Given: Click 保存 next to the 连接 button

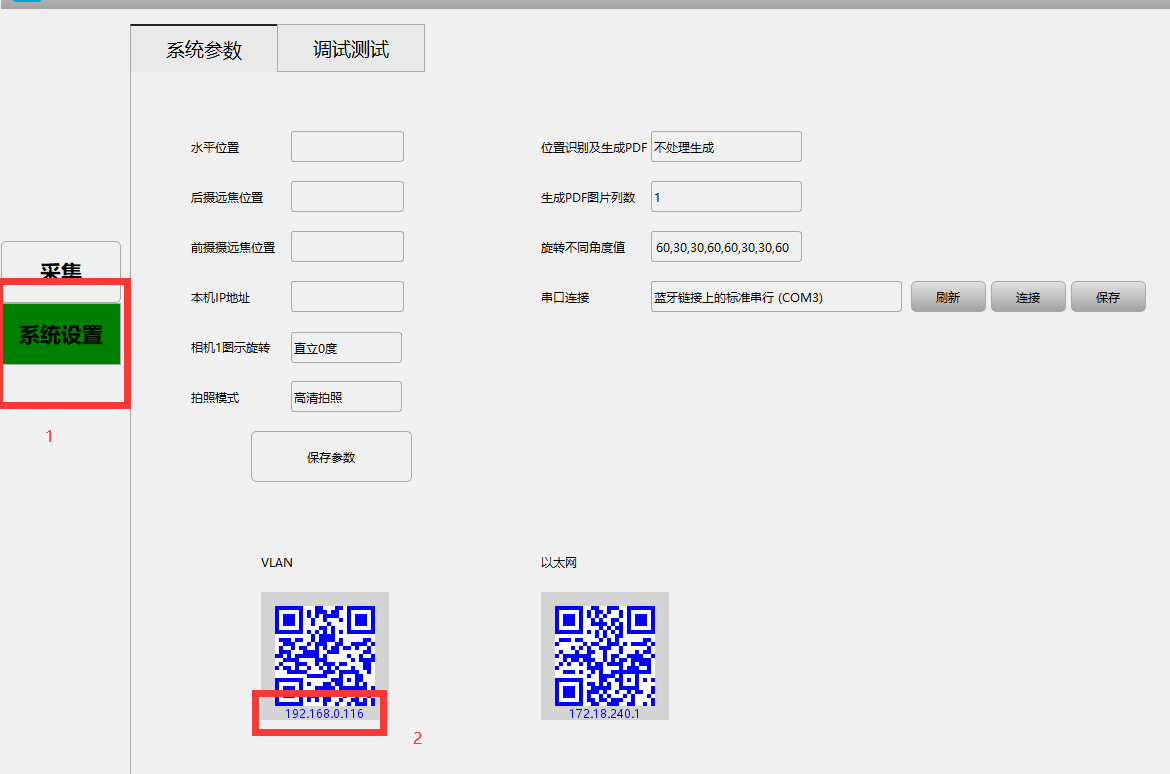Looking at the screenshot, I should coord(1108,297).
